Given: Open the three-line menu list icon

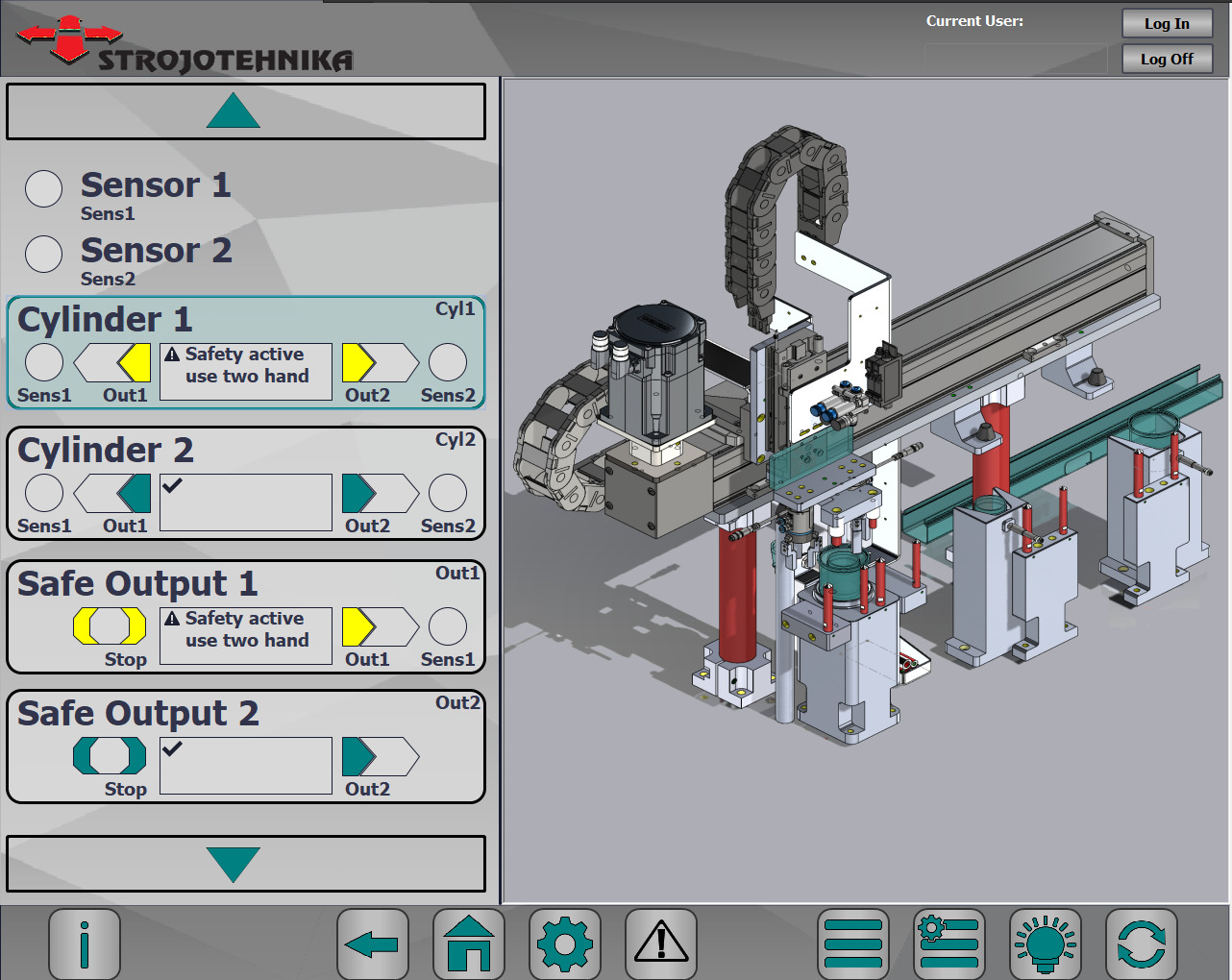Looking at the screenshot, I should [853, 943].
